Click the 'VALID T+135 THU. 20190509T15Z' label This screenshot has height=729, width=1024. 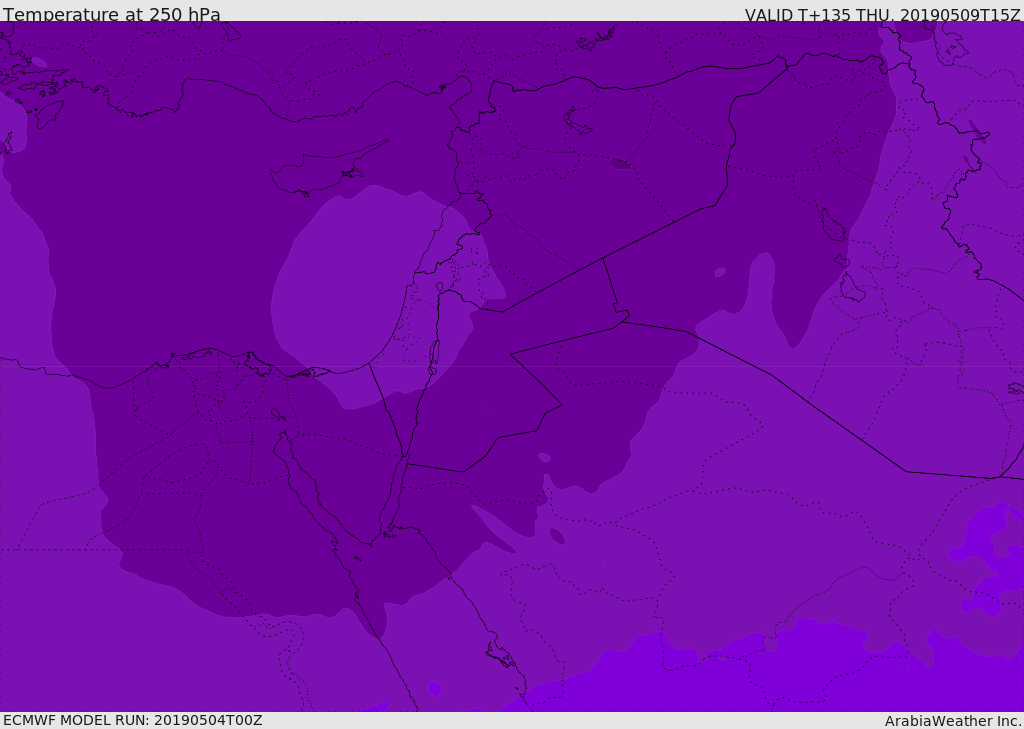[882, 14]
